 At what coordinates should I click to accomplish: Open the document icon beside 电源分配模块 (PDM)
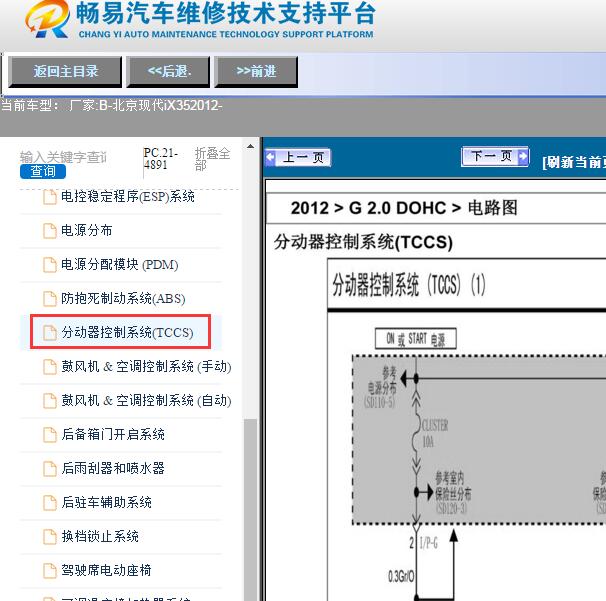point(49,265)
